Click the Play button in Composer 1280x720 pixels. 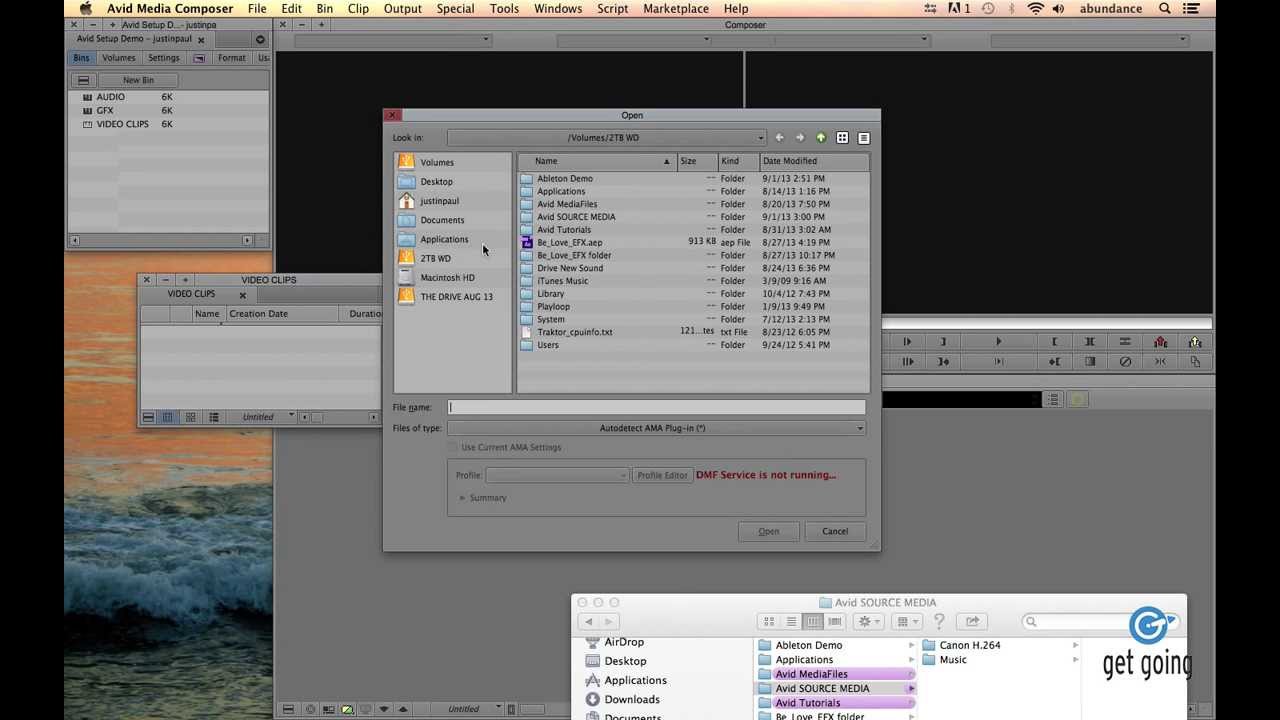click(x=998, y=342)
